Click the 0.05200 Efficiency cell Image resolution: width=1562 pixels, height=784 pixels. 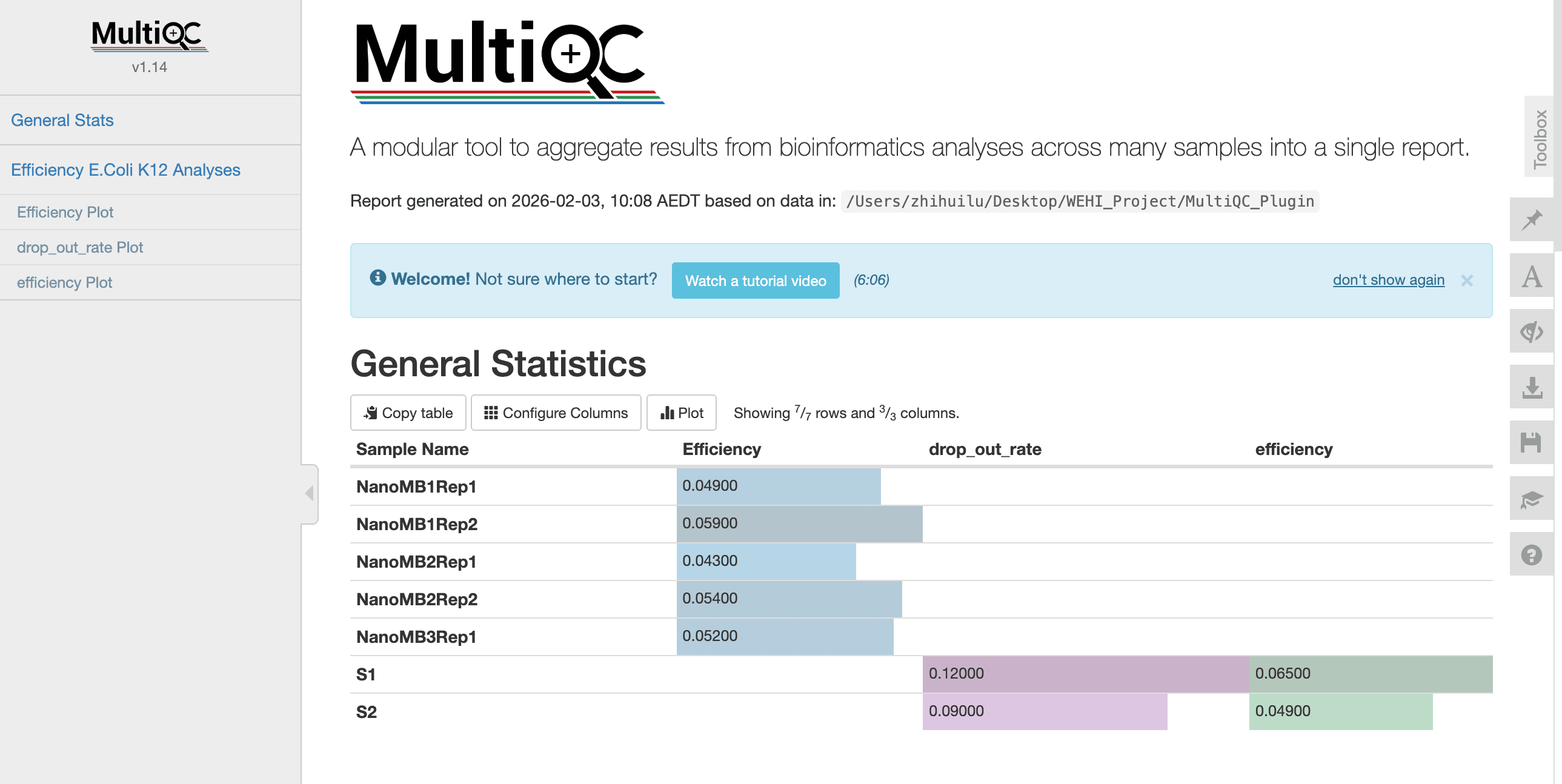[x=799, y=637]
